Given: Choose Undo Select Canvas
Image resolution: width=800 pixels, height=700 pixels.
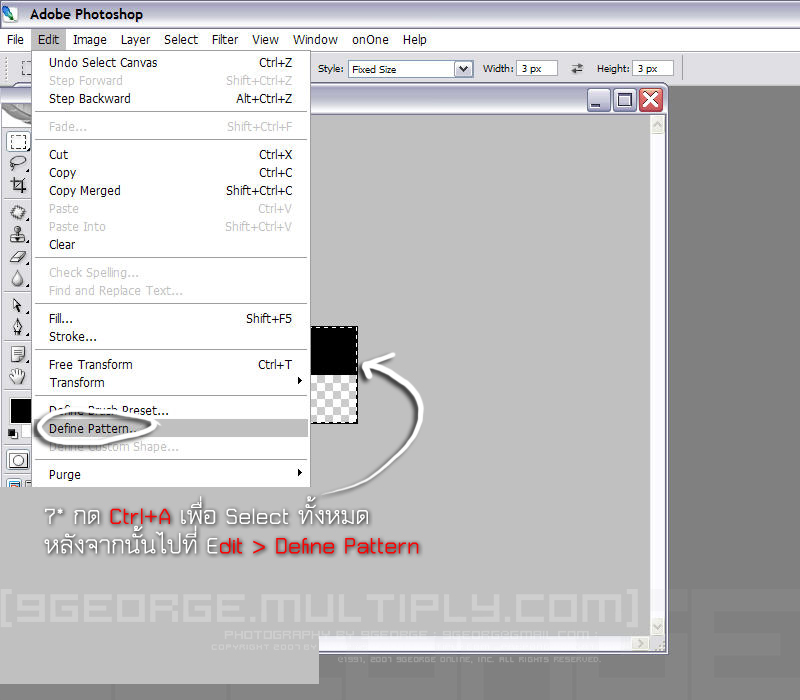Looking at the screenshot, I should pyautogui.click(x=171, y=63).
